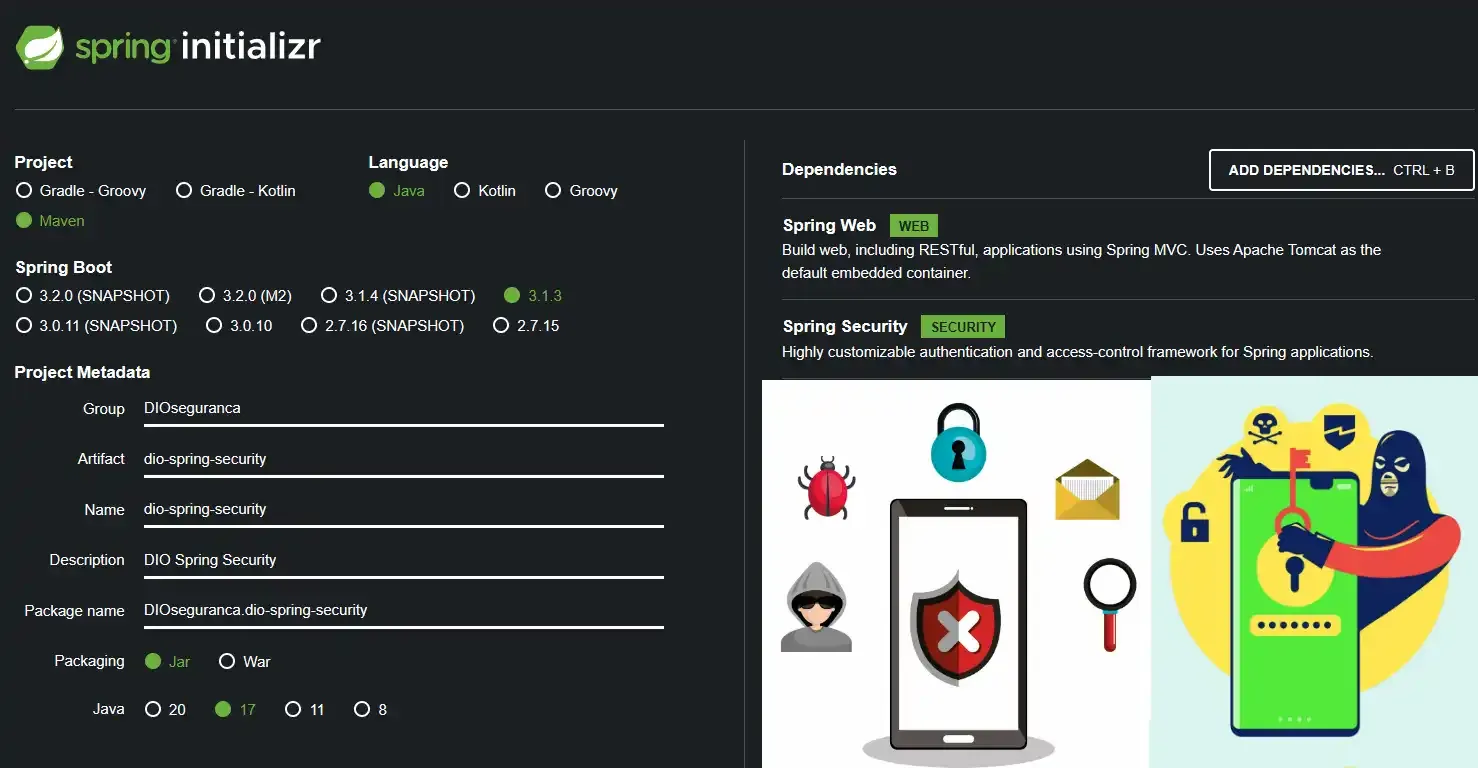Screen dimensions: 1478x768
Task: Click the red ladybug bug icon
Action: point(825,487)
